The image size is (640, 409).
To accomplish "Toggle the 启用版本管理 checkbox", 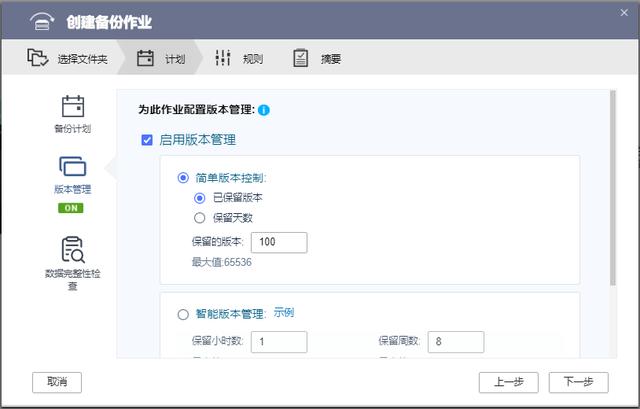I will (147, 140).
